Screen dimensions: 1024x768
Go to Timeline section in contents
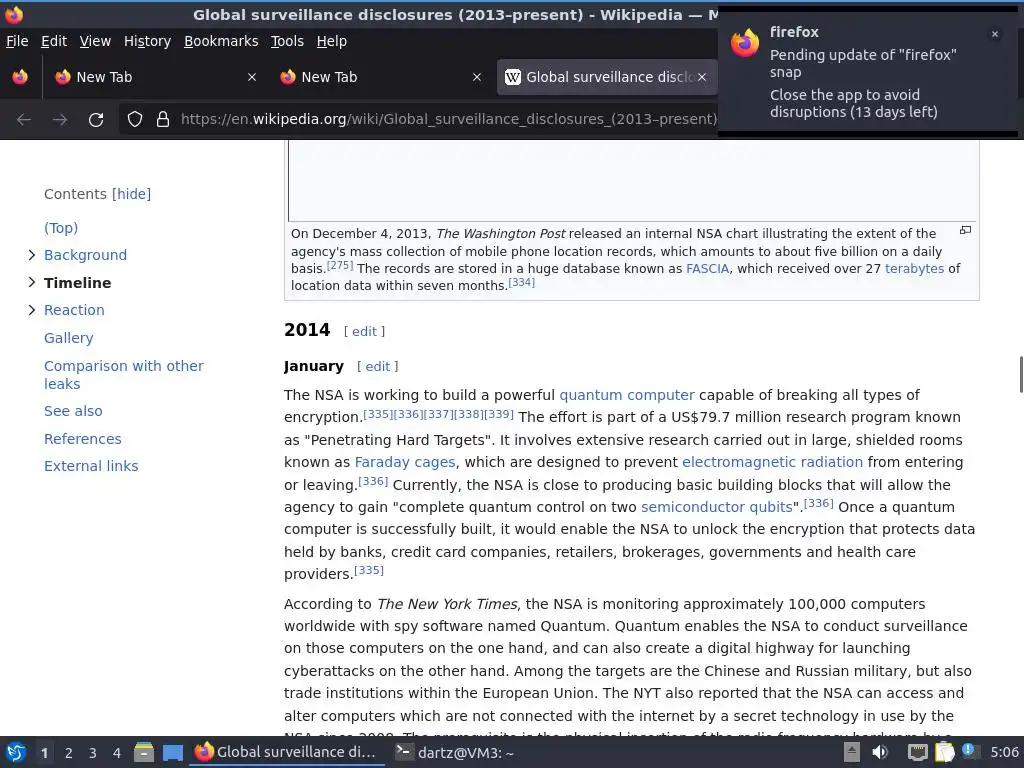pyautogui.click(x=78, y=283)
